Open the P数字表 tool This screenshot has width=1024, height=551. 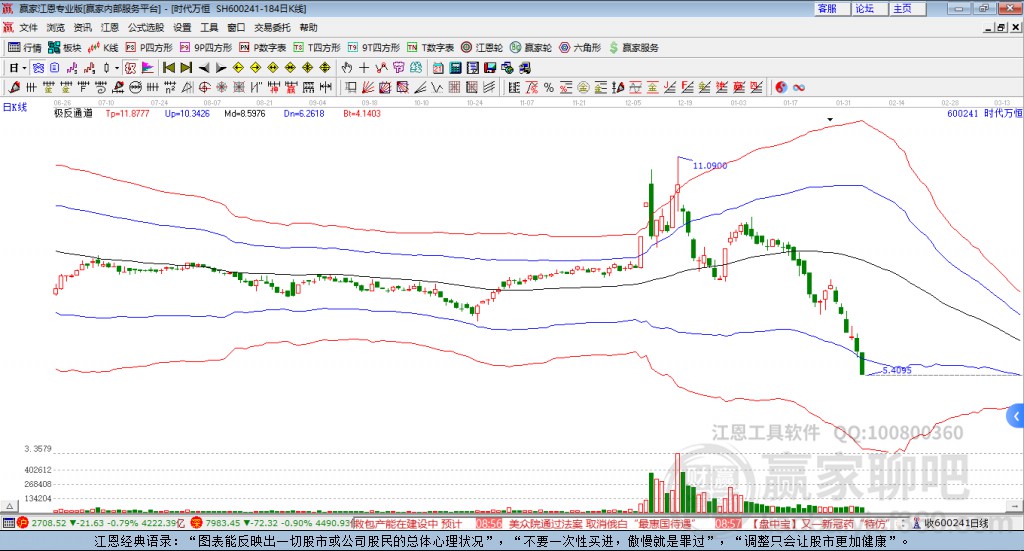point(263,48)
